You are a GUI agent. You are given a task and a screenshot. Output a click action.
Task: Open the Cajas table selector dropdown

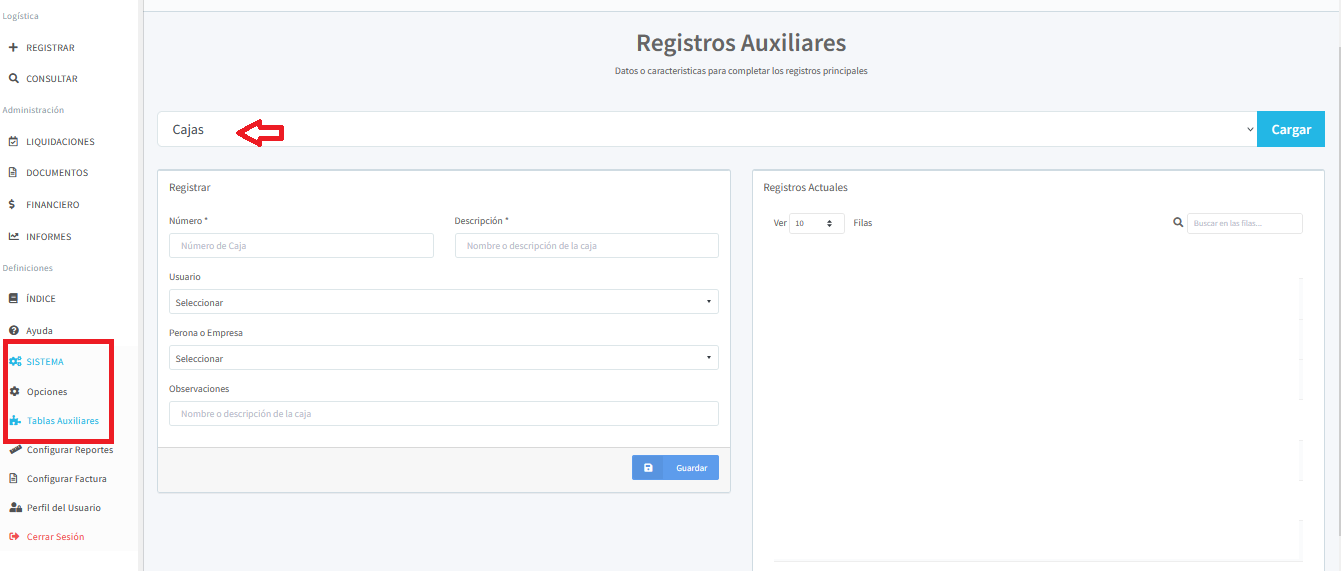pyautogui.click(x=706, y=130)
